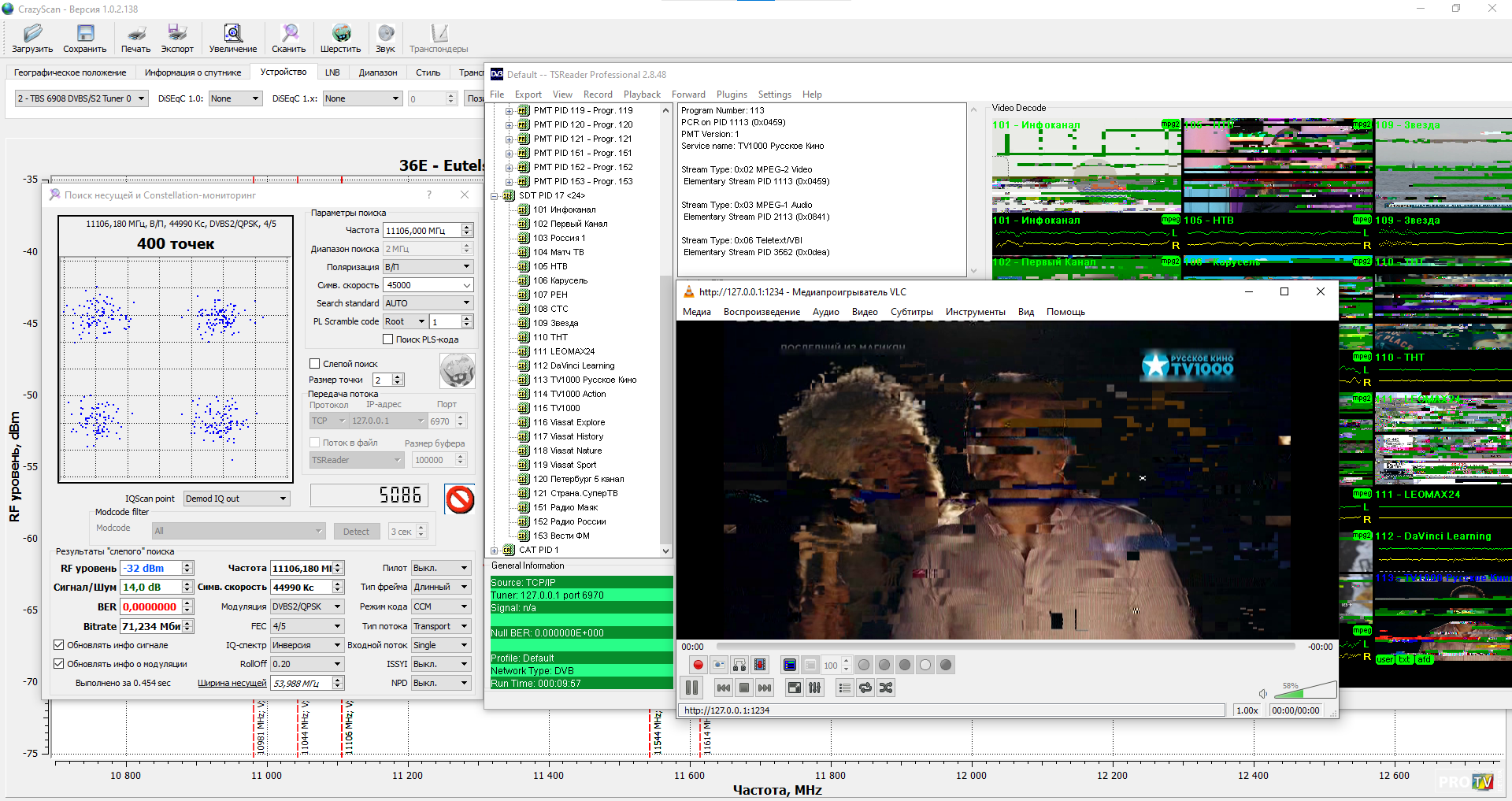The width and height of the screenshot is (1512, 801).
Task: Open the Playback menu in TSReader
Action: [x=642, y=95]
